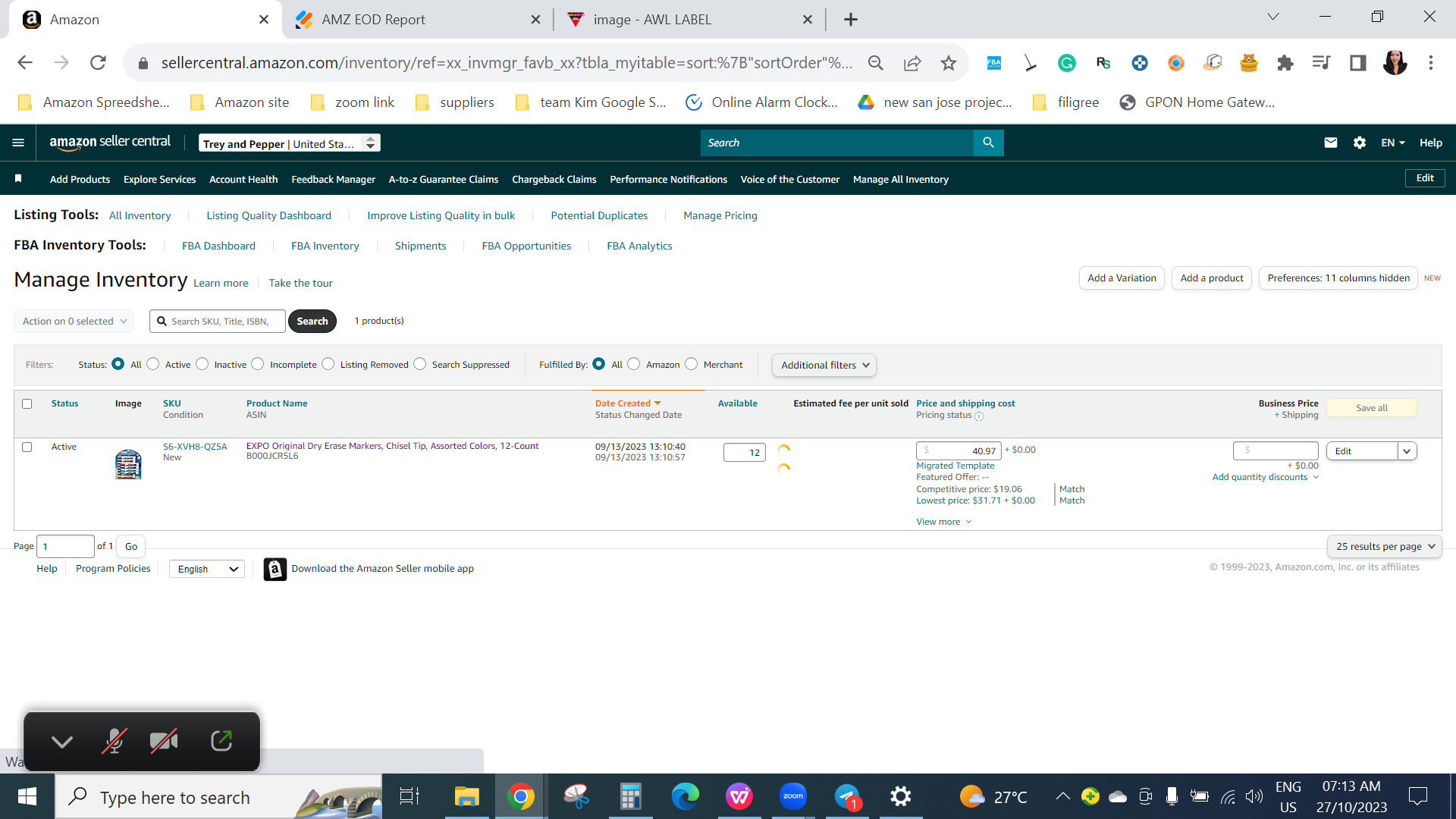The image size is (1456, 819).
Task: Click the black Search button for SKU
Action: click(x=312, y=321)
